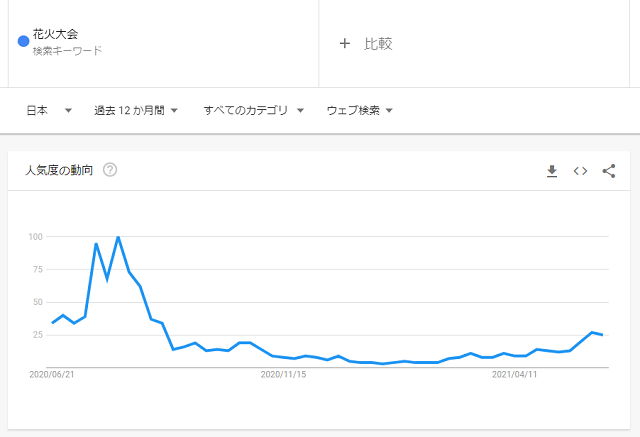
Task: Click the blue dot for 花火大会
Action: coord(23,41)
